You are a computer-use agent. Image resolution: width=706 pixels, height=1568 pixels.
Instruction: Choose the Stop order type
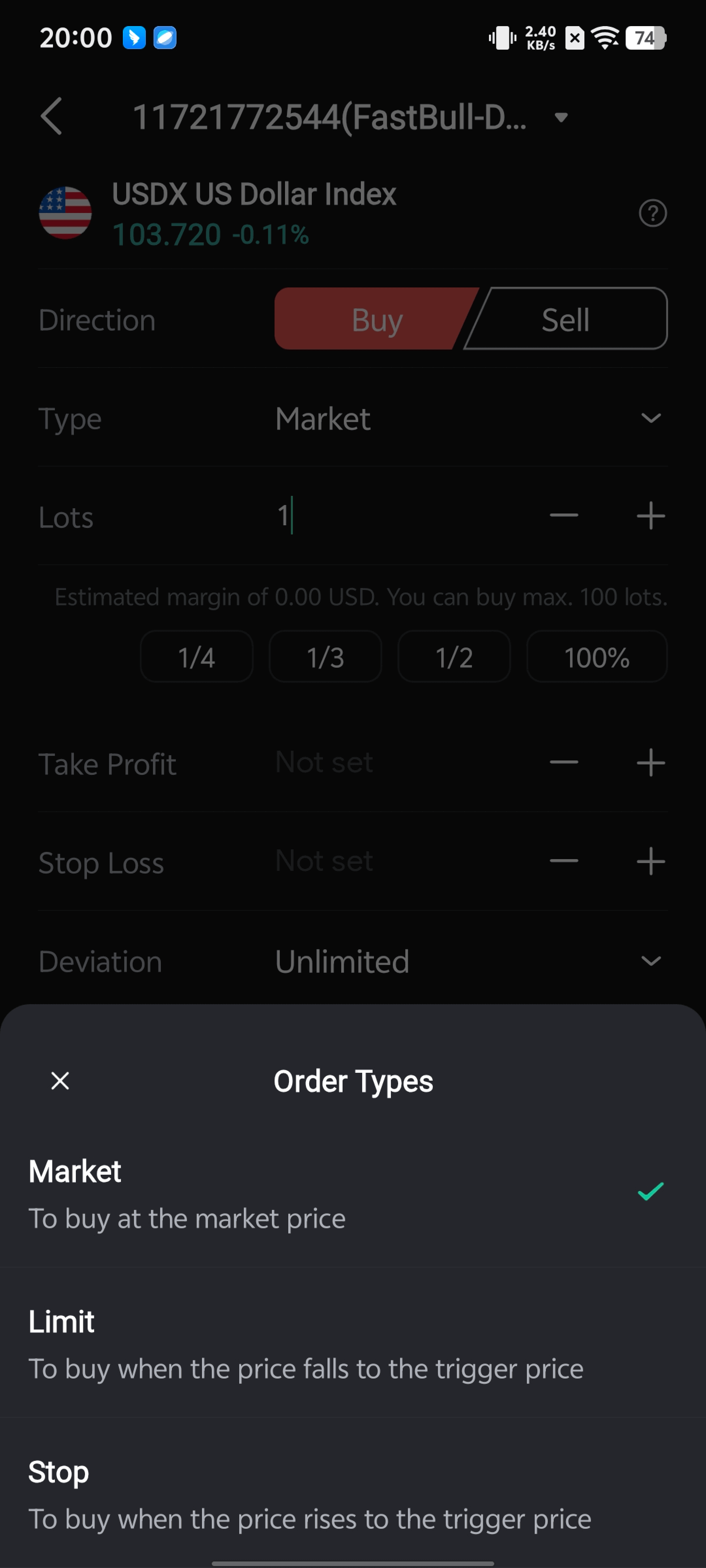point(353,1494)
